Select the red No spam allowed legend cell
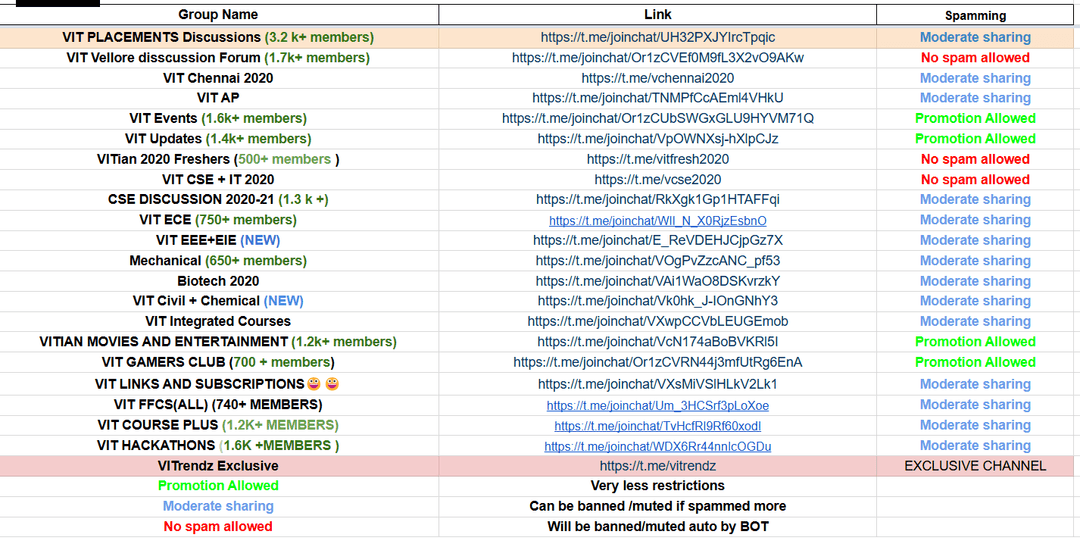 click(x=218, y=527)
